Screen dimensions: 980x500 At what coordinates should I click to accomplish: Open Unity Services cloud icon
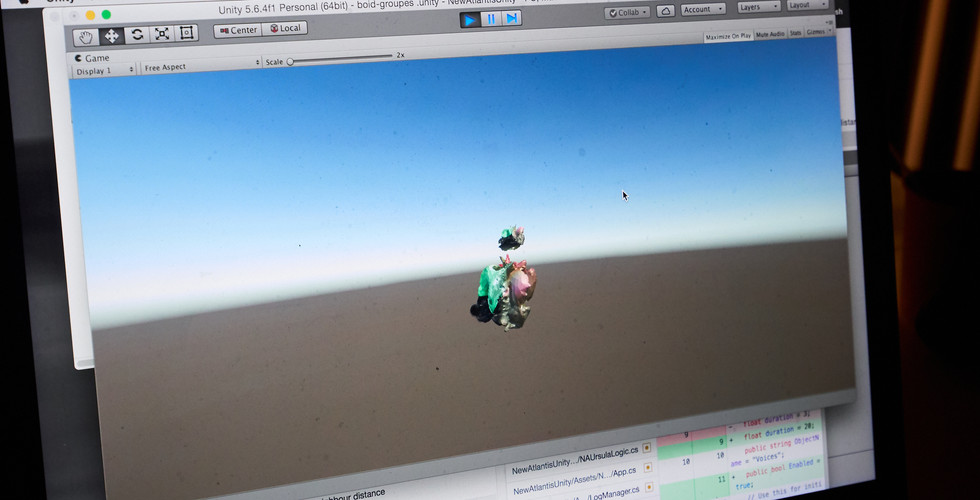[x=666, y=11]
